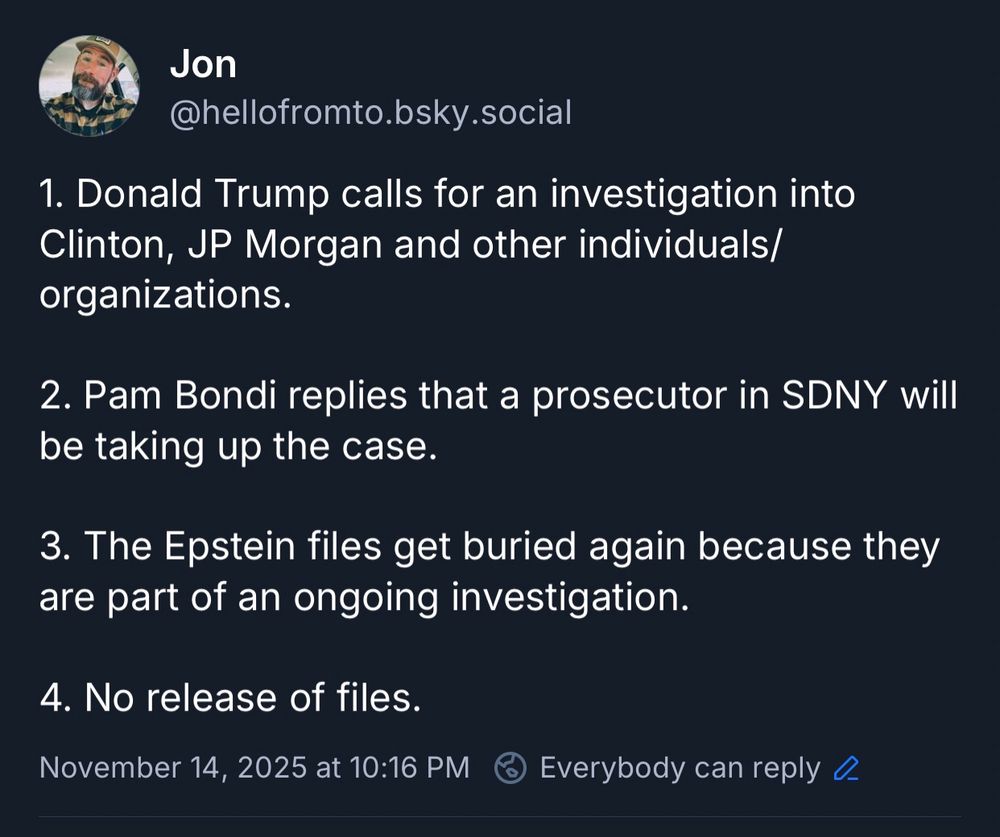This screenshot has width=1000, height=837.
Task: Open the display name Jon
Action: (x=203, y=65)
